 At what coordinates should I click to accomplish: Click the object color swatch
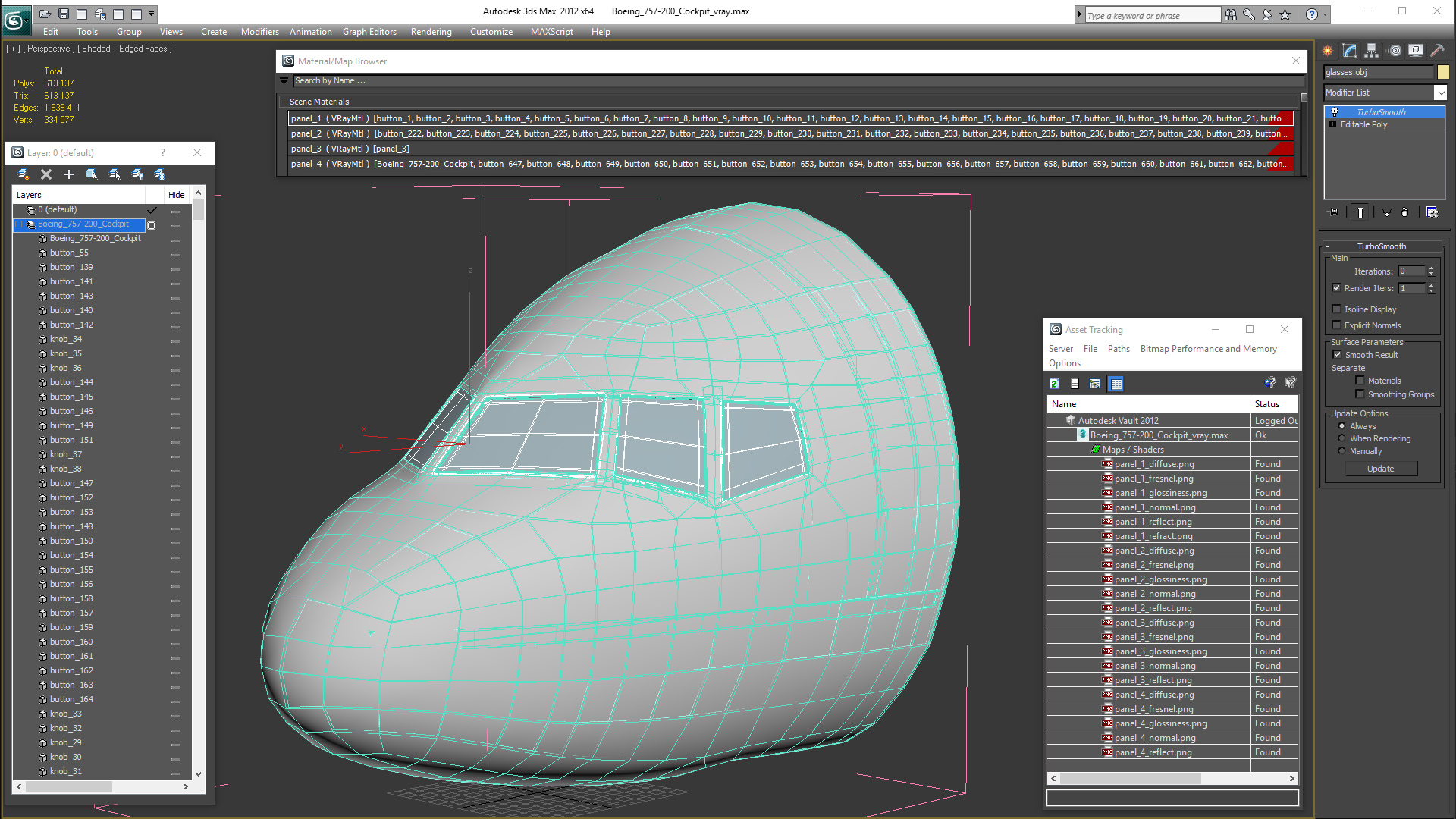(1443, 72)
